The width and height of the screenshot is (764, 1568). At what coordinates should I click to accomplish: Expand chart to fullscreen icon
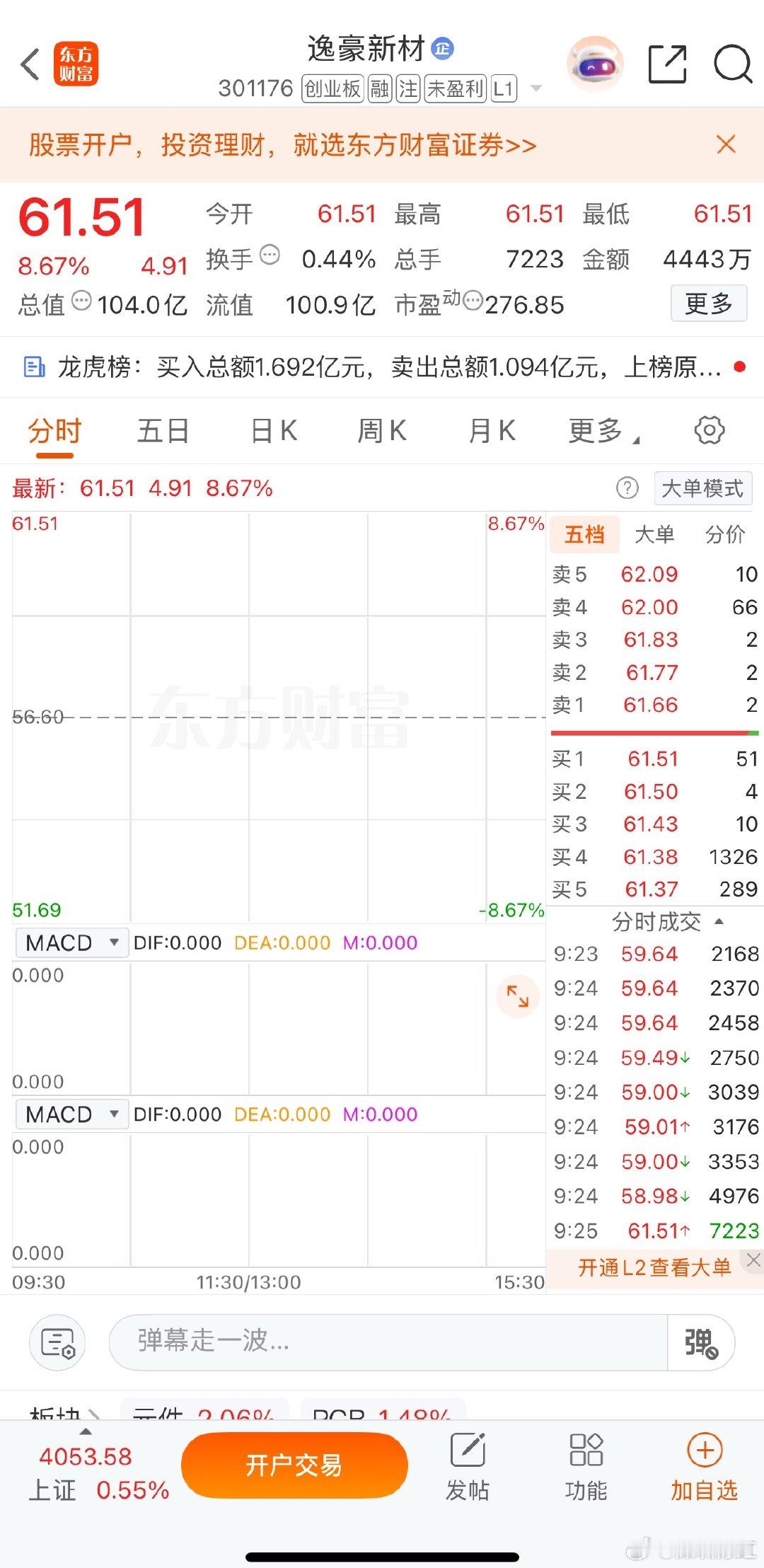[x=518, y=996]
